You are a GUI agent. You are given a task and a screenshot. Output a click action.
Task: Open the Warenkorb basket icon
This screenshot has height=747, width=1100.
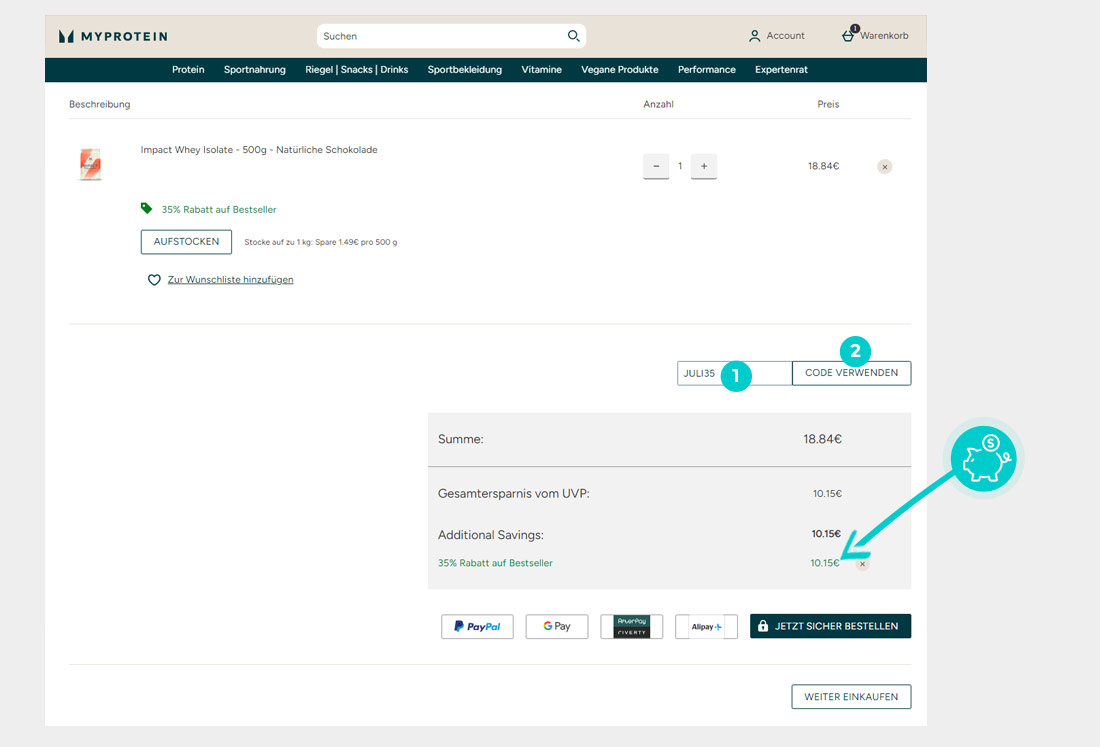tap(849, 34)
